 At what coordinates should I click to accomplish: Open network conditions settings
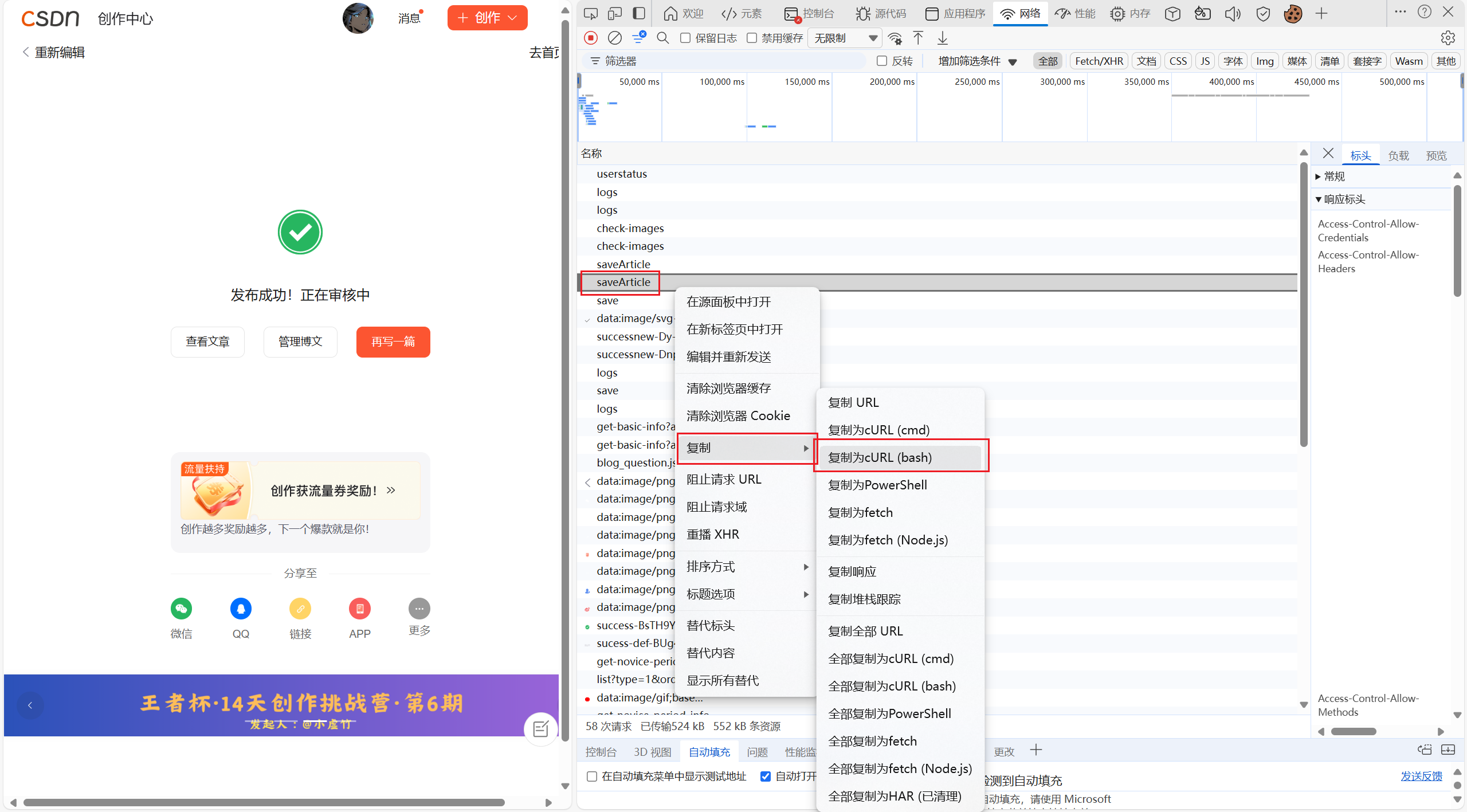pos(895,38)
